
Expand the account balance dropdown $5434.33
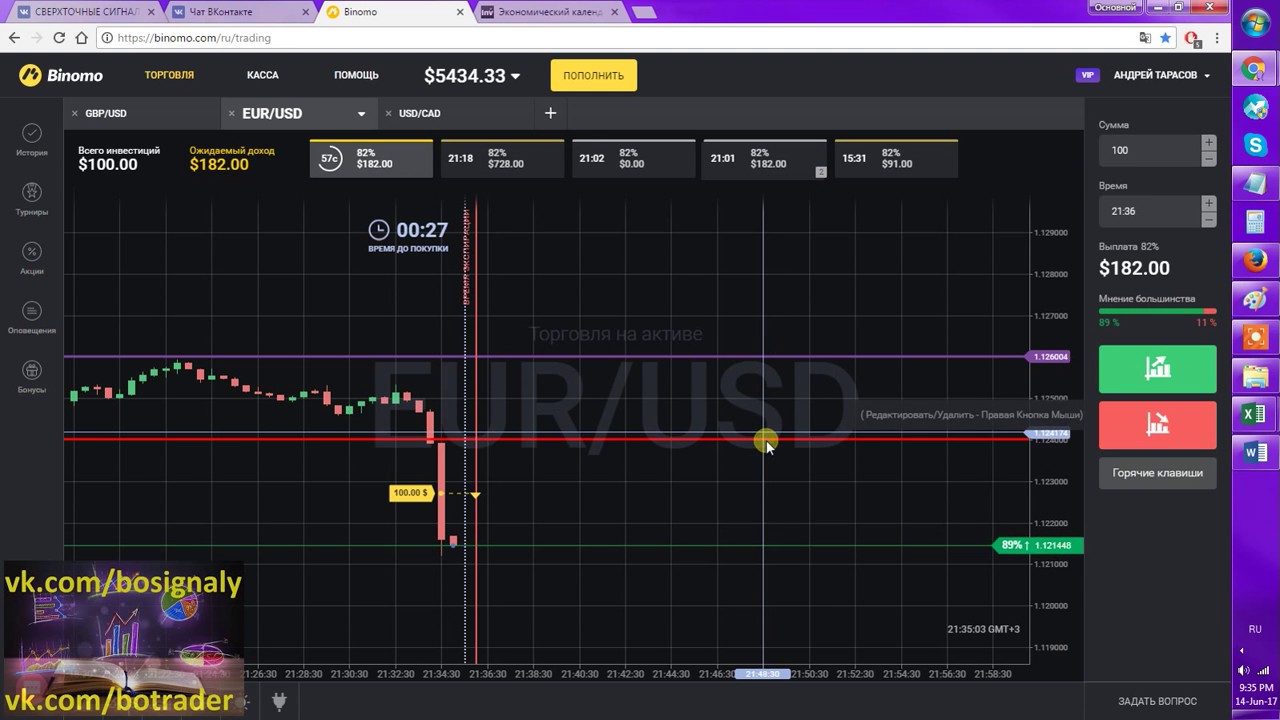(472, 76)
